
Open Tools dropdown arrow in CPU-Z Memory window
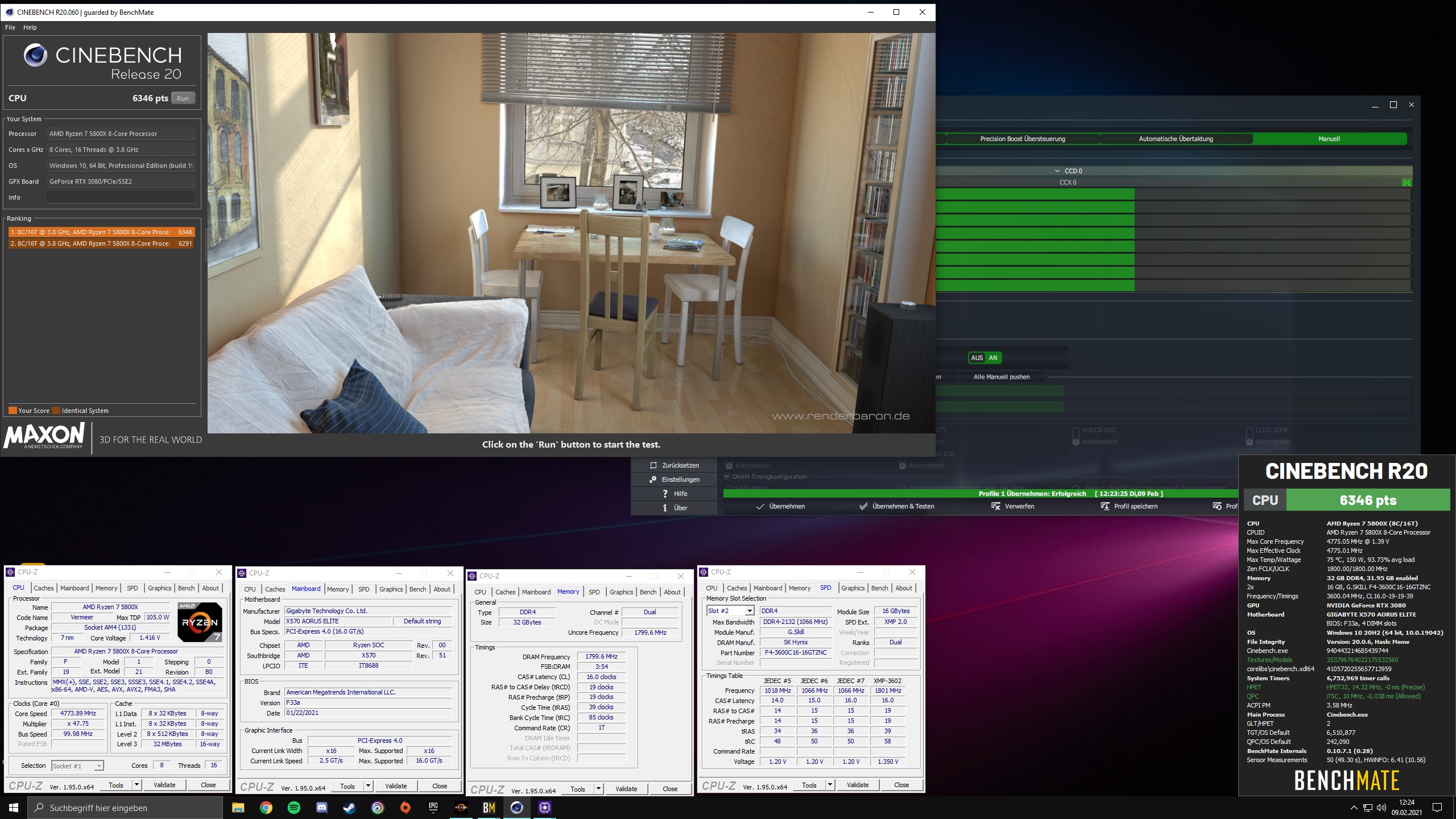[598, 789]
